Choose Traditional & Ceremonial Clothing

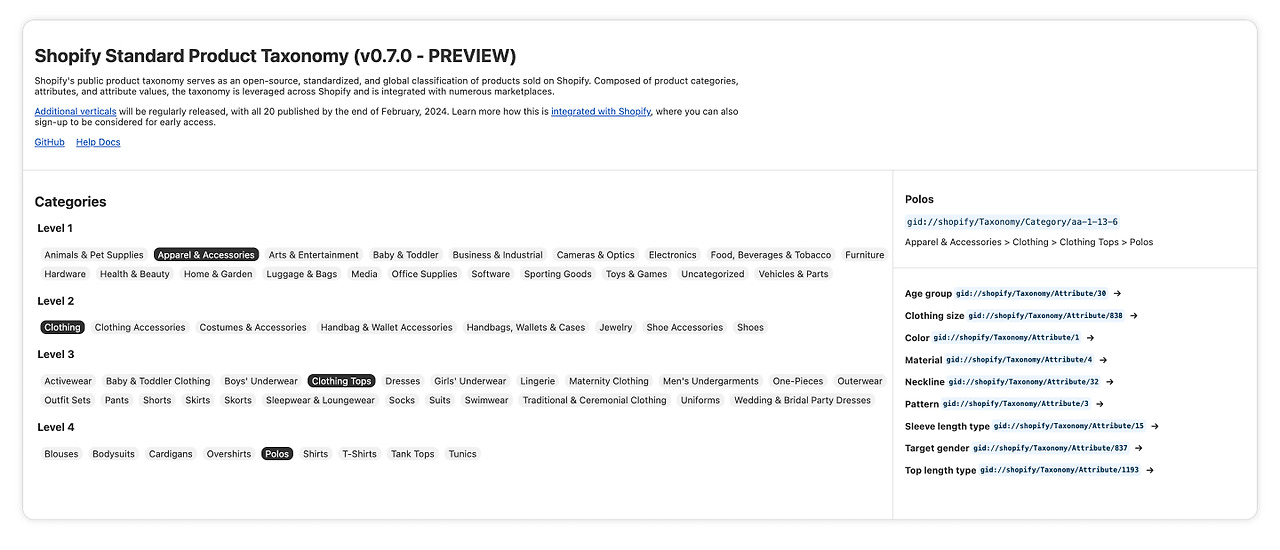[x=594, y=400]
